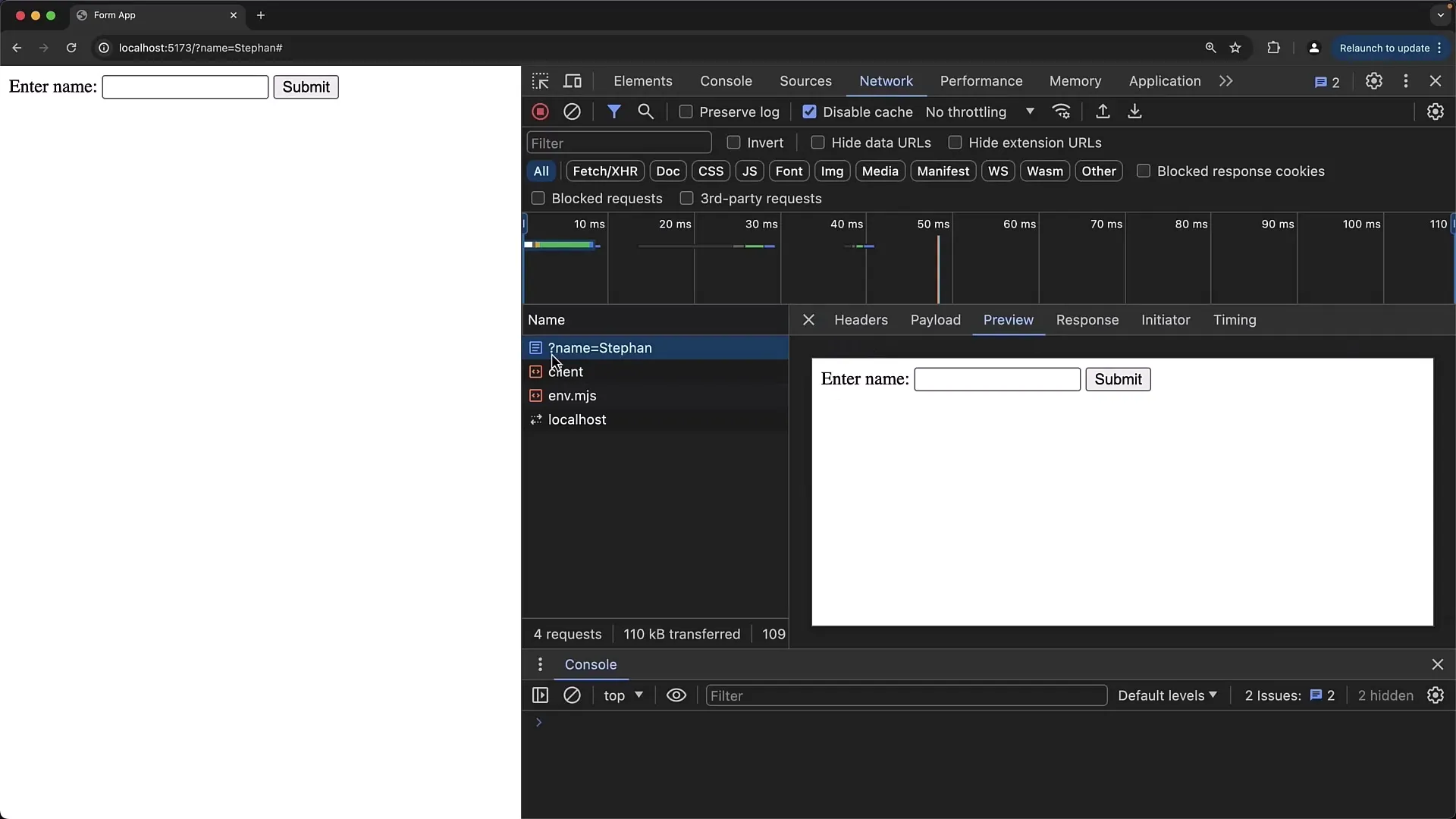Open the Chrome profile icon
1456x819 pixels.
tap(1313, 48)
